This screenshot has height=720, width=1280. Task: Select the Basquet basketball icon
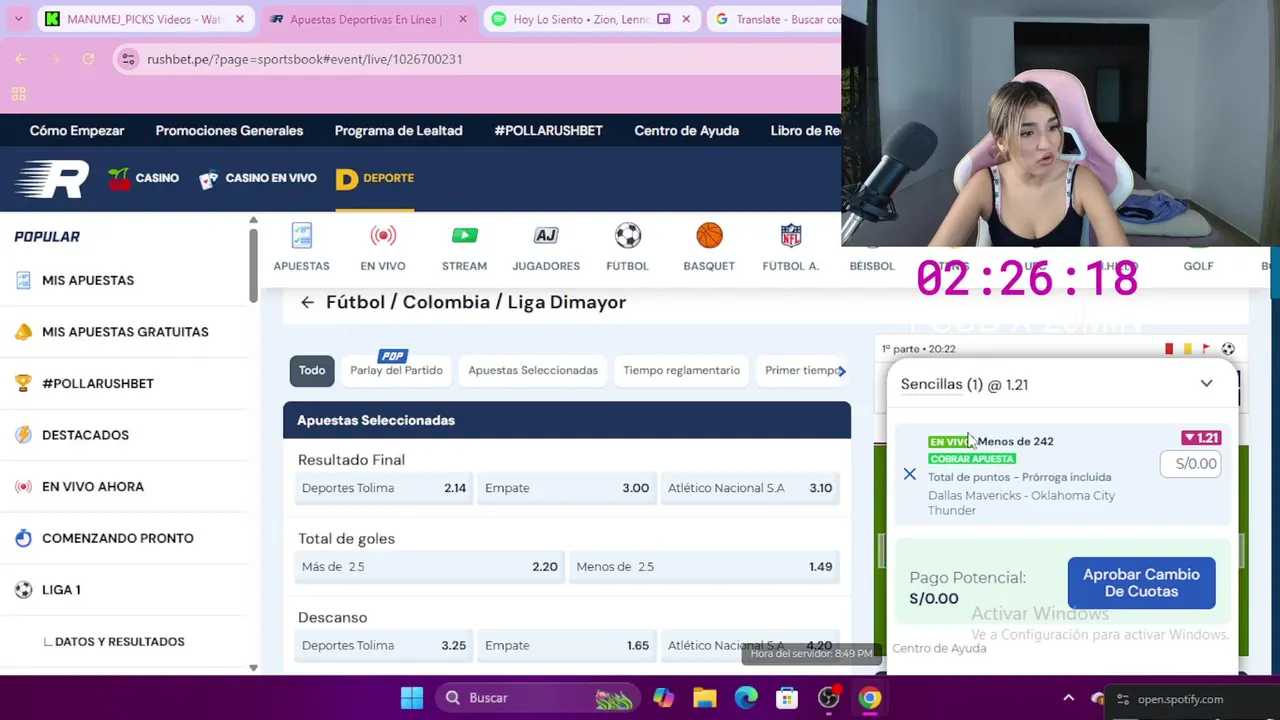[x=709, y=247]
